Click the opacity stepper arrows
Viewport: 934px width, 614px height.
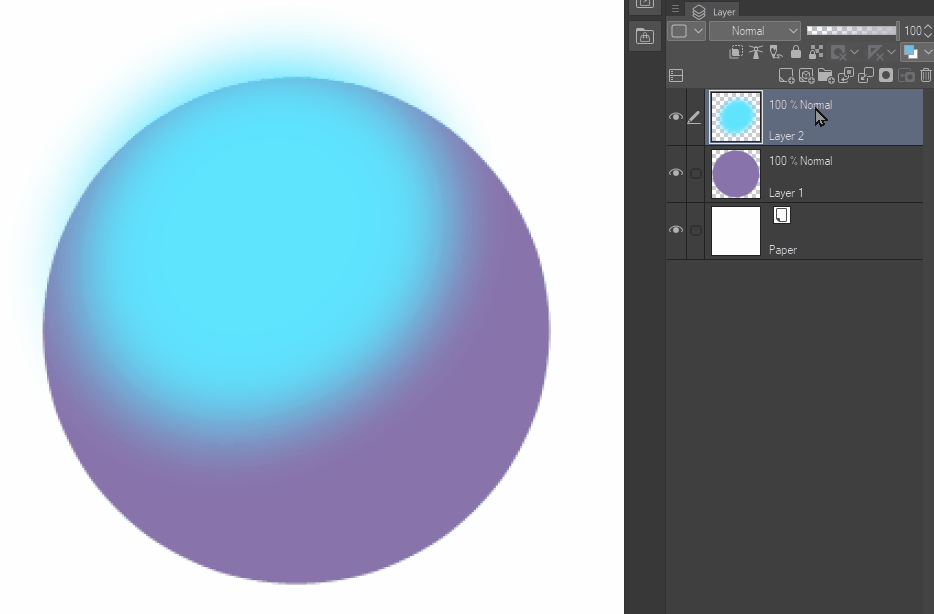[927, 31]
